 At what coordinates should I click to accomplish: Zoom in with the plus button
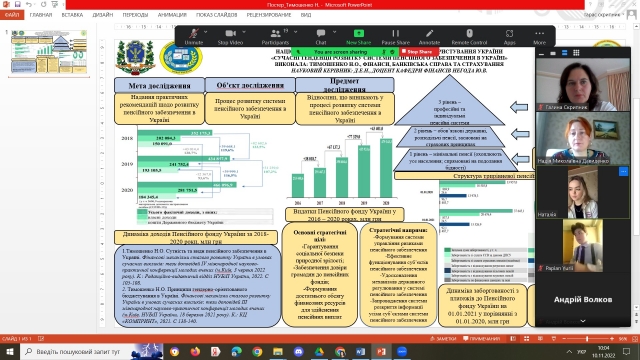(612, 339)
